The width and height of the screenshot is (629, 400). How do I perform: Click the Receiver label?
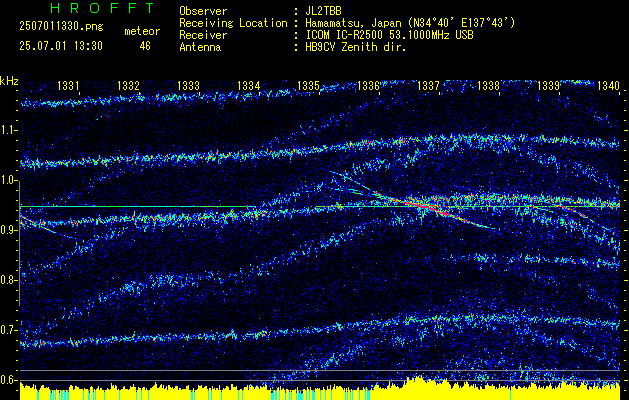point(203,35)
